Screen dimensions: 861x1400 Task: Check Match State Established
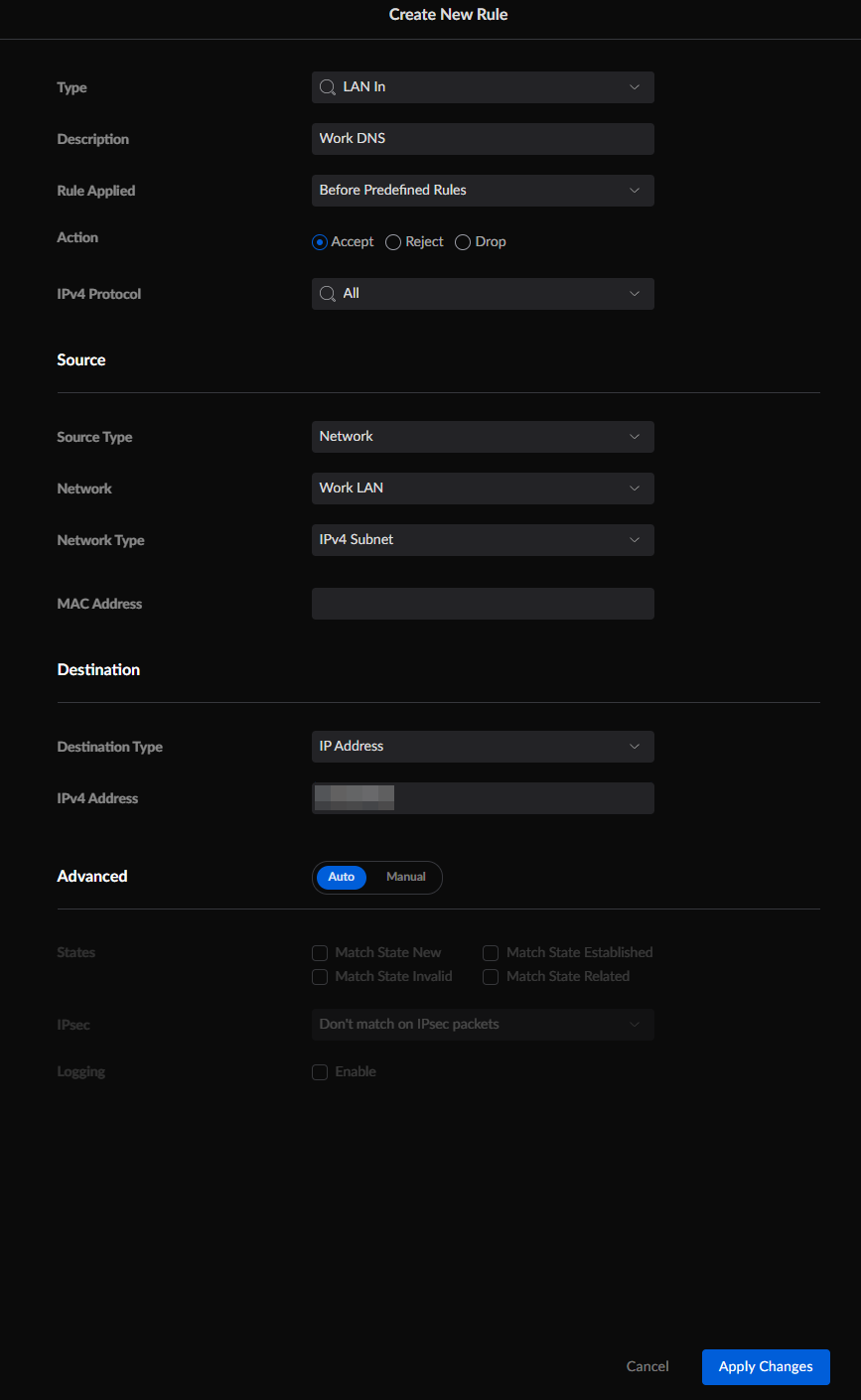[491, 953]
